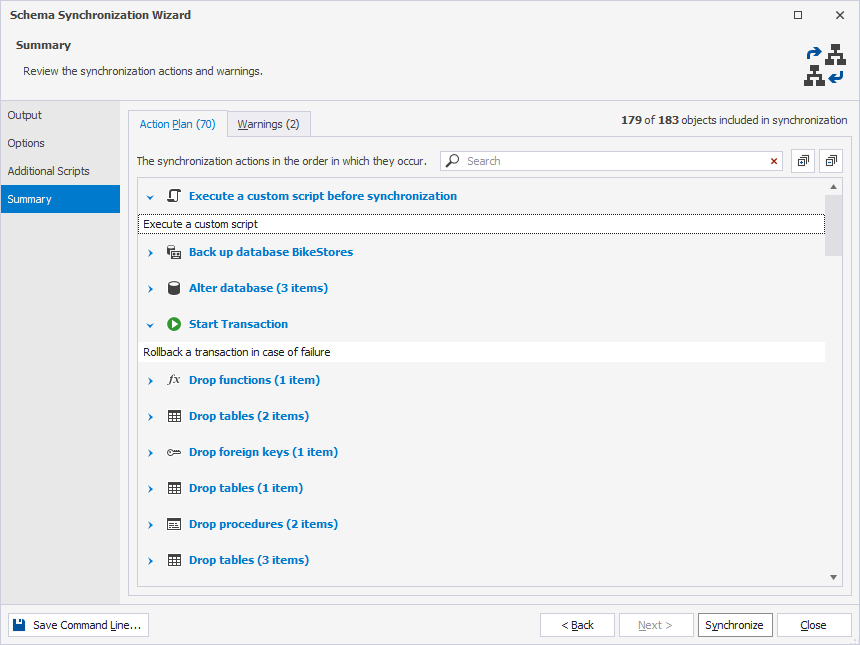The width and height of the screenshot is (860, 645).
Task: Click the green Start Transaction icon
Action: 174,324
